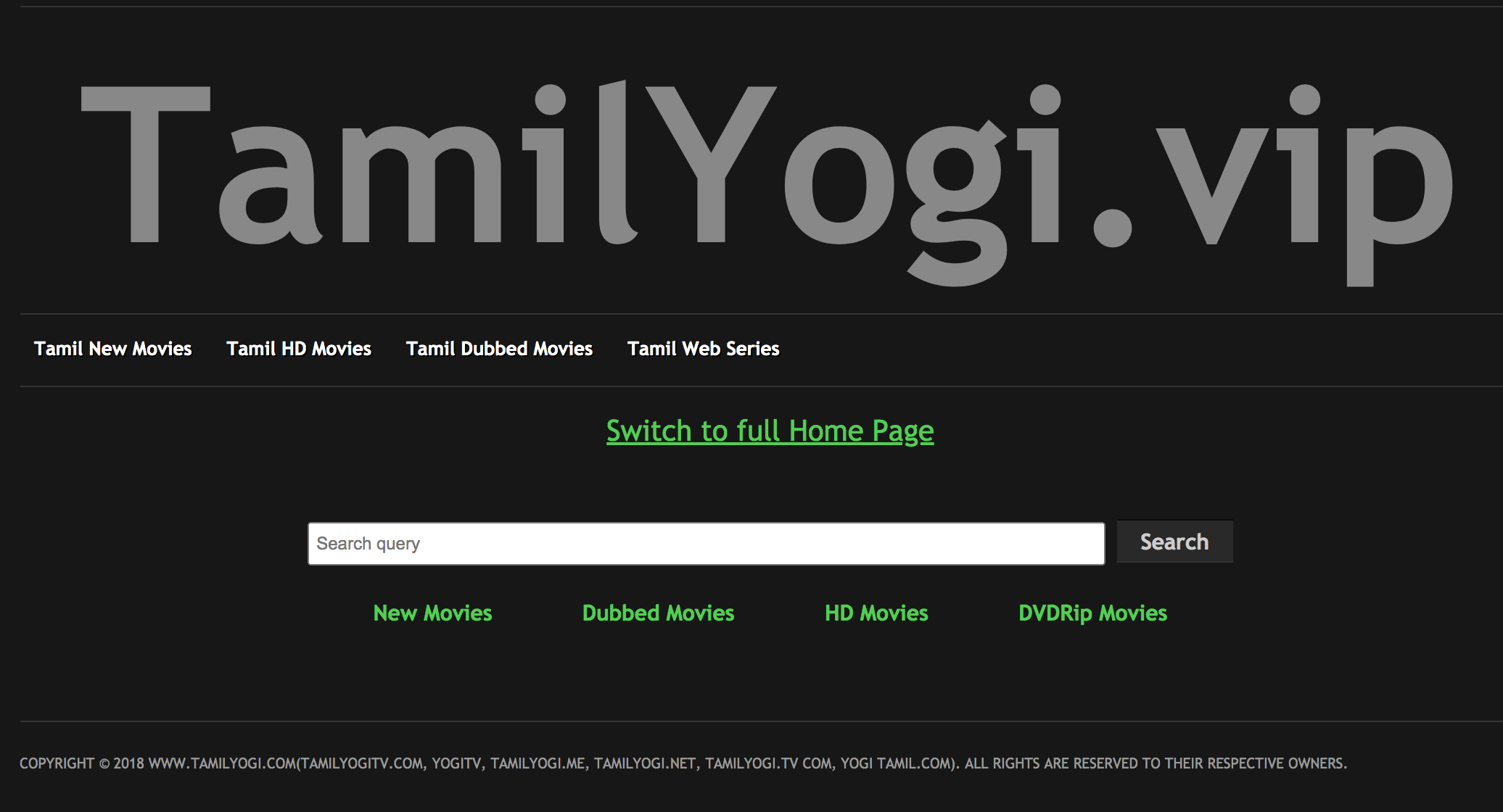Open the Tamil HD Movies menu item
This screenshot has width=1503, height=812.
[x=300, y=349]
